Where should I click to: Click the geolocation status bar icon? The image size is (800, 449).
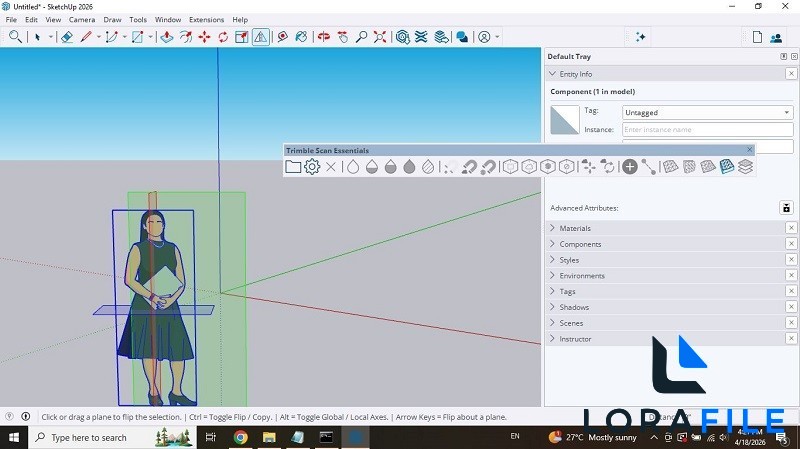(9, 416)
